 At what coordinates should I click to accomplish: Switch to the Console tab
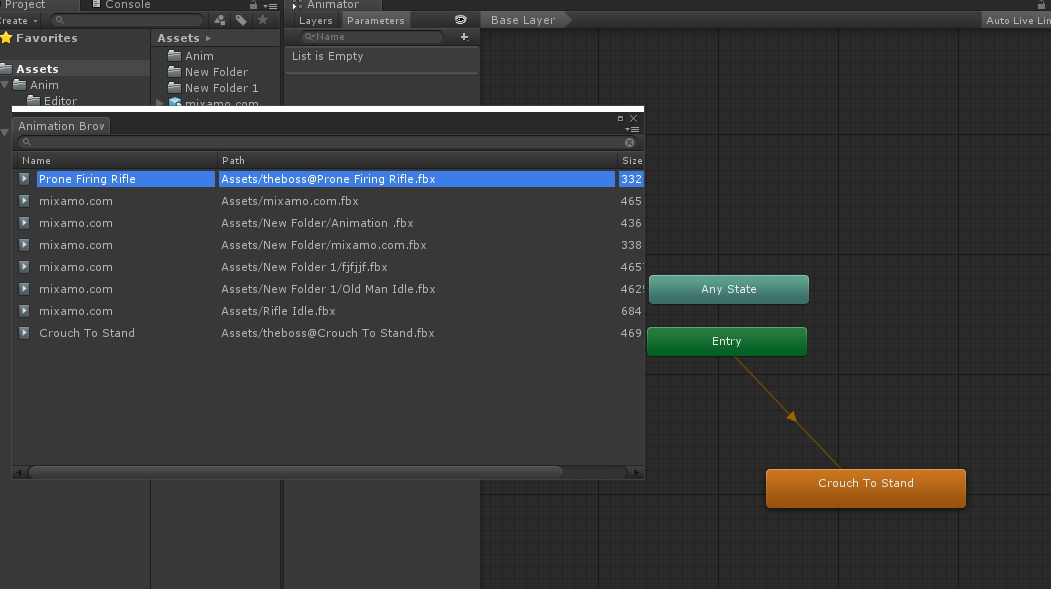pyautogui.click(x=121, y=5)
